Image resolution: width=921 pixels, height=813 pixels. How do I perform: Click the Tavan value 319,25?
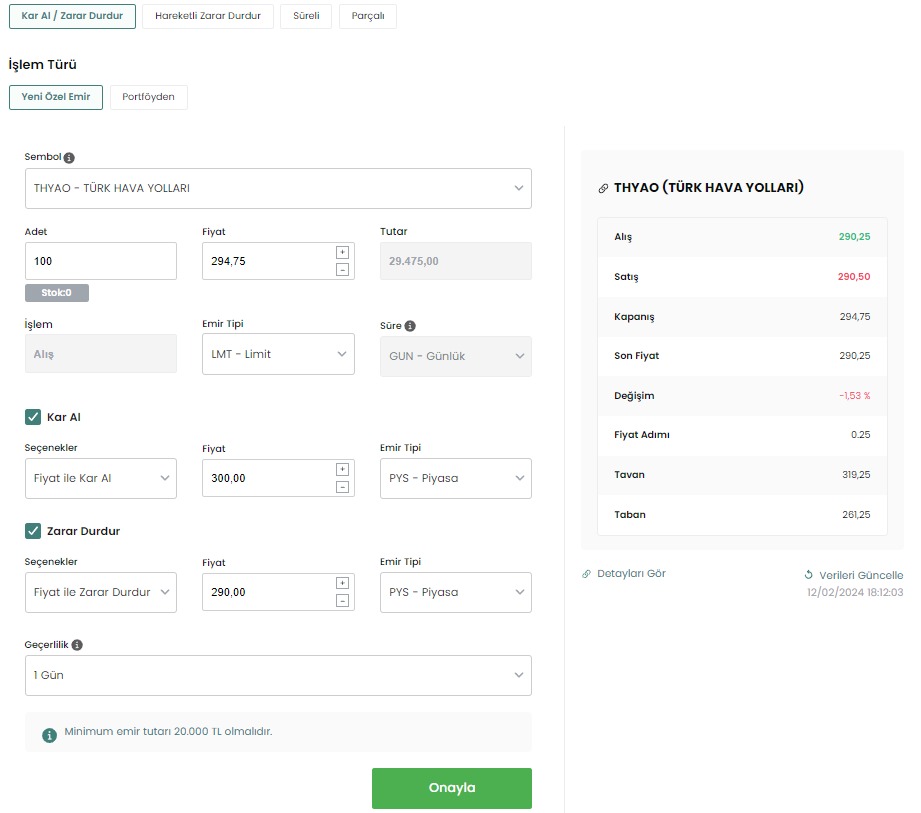click(x=856, y=475)
